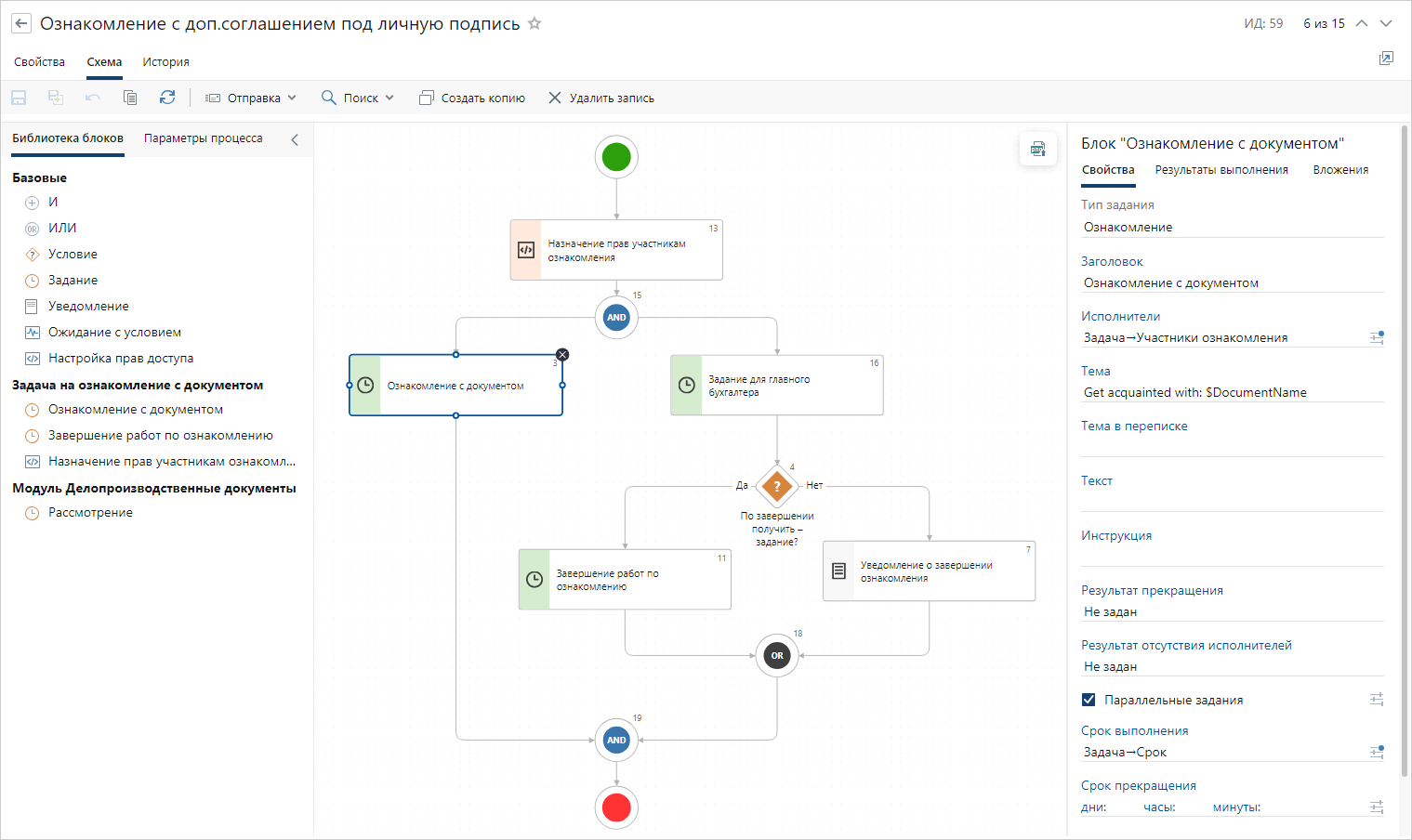
Task: Open the Вложения tab in block panel
Action: coord(1340,170)
